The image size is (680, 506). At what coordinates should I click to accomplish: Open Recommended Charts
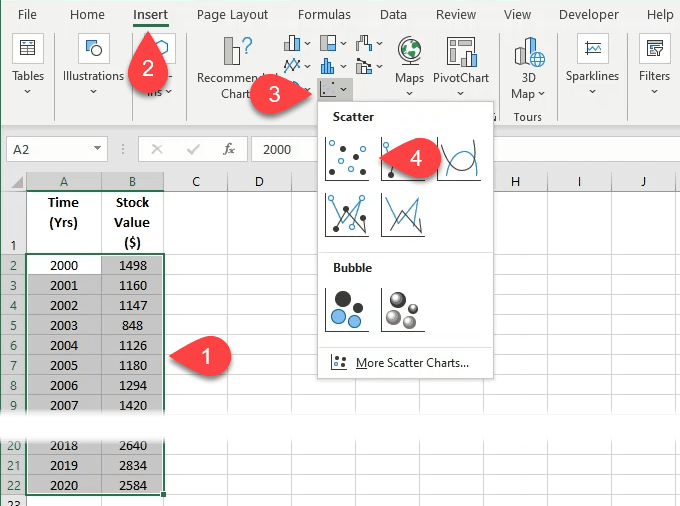click(236, 50)
